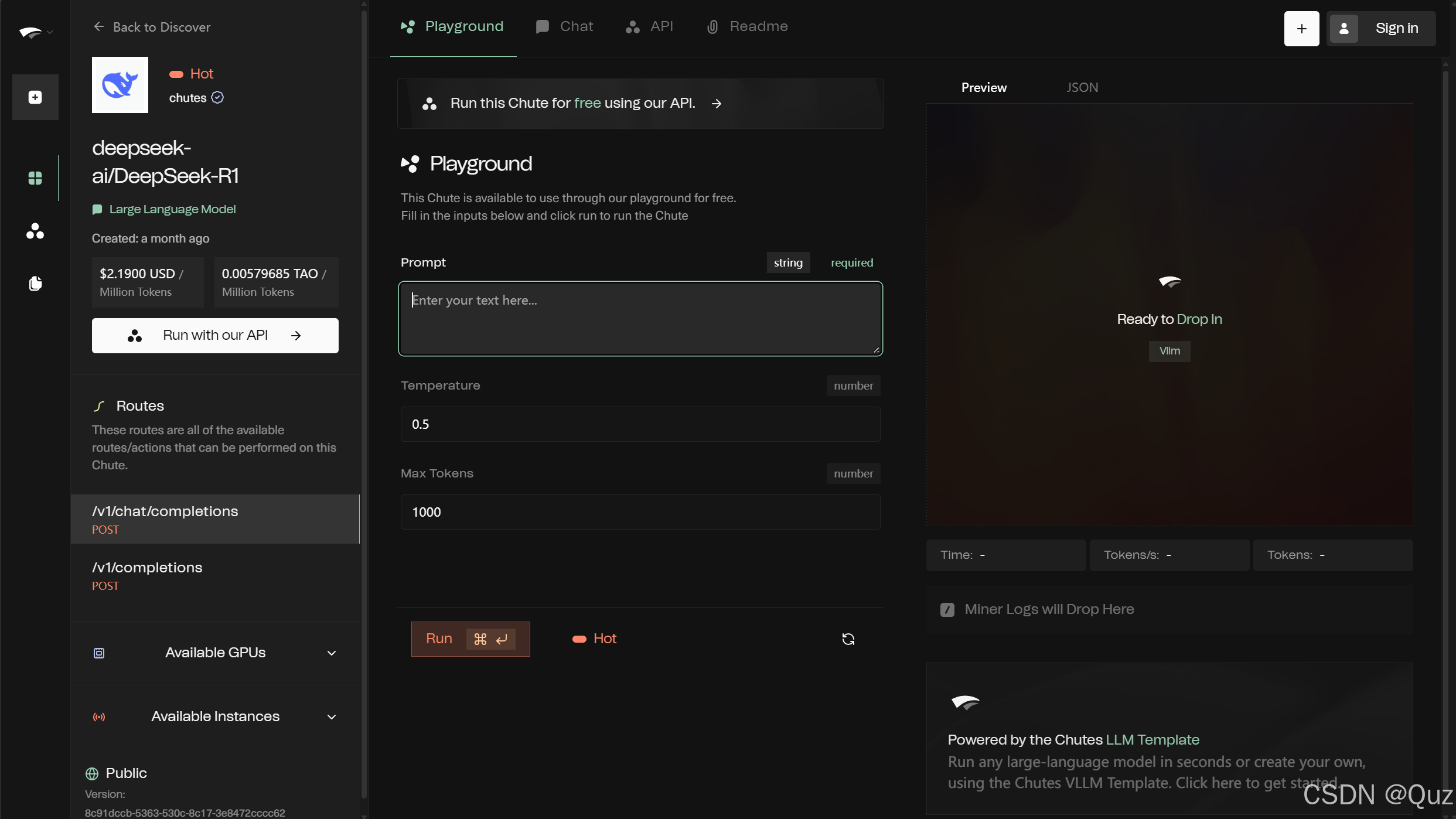The height and width of the screenshot is (819, 1456).
Task: Click the Tokens/s stat box
Action: (1169, 555)
